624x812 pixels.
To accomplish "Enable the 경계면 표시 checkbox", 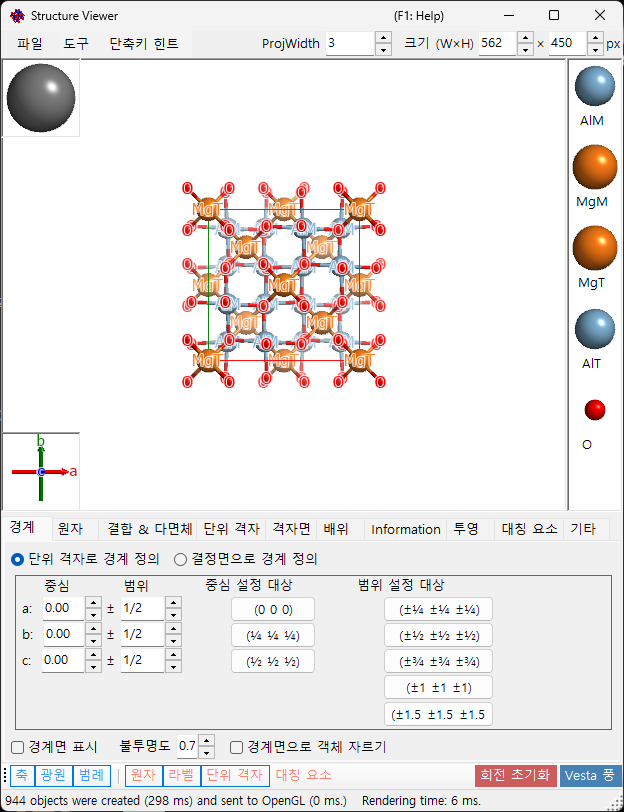I will pyautogui.click(x=18, y=747).
